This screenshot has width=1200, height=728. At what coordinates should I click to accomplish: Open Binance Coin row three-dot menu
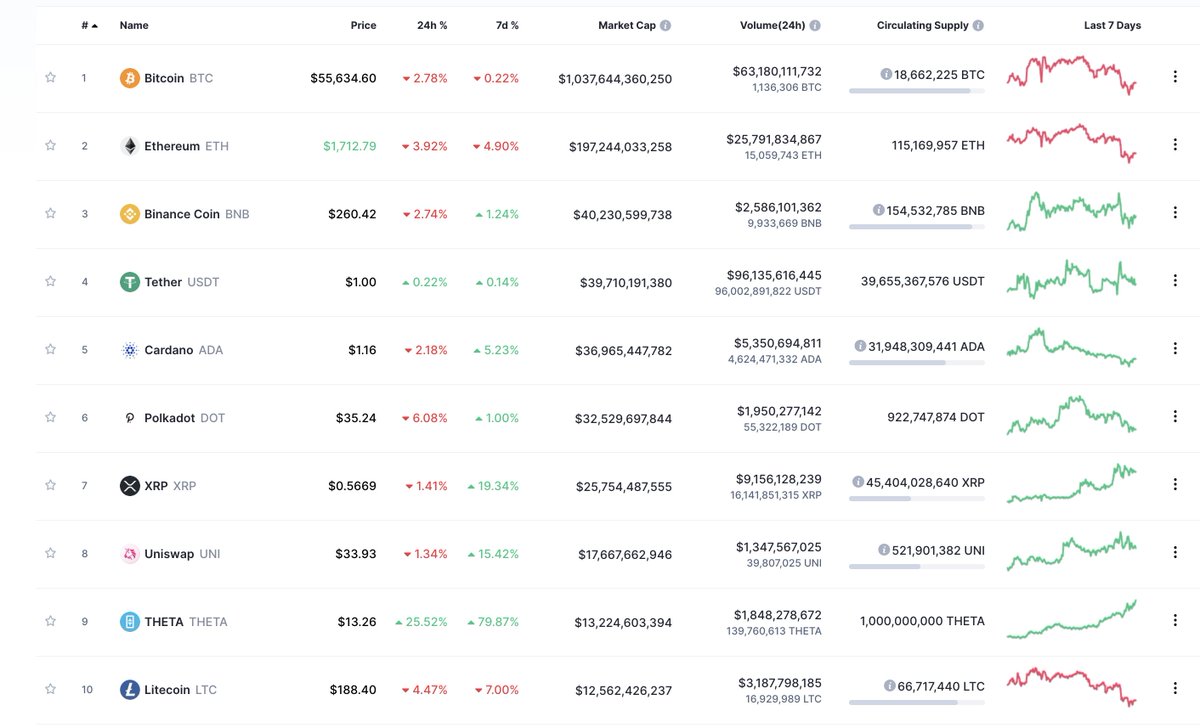pos(1175,213)
